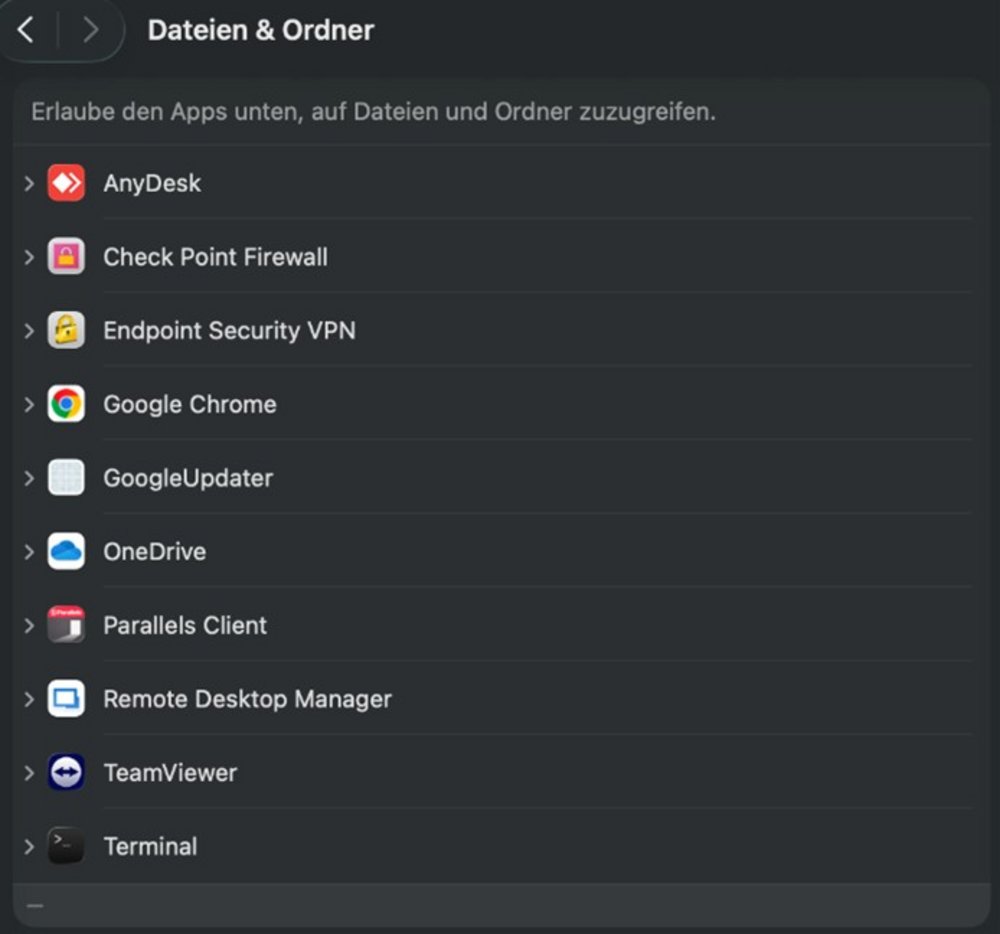Image resolution: width=1000 pixels, height=934 pixels.
Task: Click the AnyDesk app icon
Action: (x=66, y=183)
